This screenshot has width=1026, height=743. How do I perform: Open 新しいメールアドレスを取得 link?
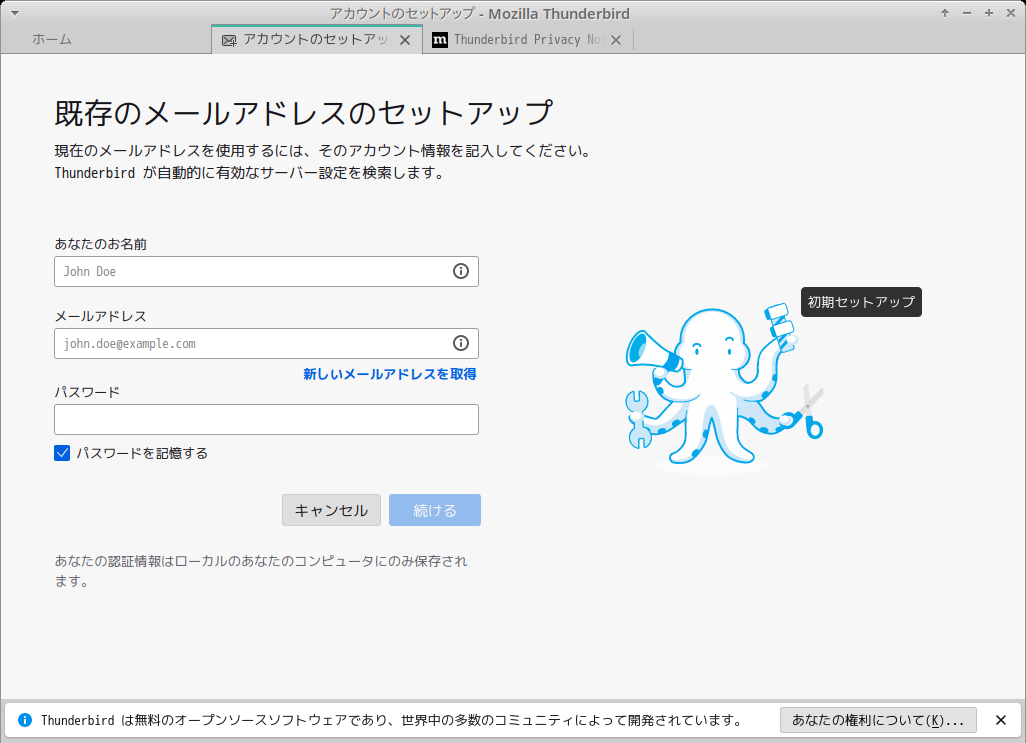389,374
